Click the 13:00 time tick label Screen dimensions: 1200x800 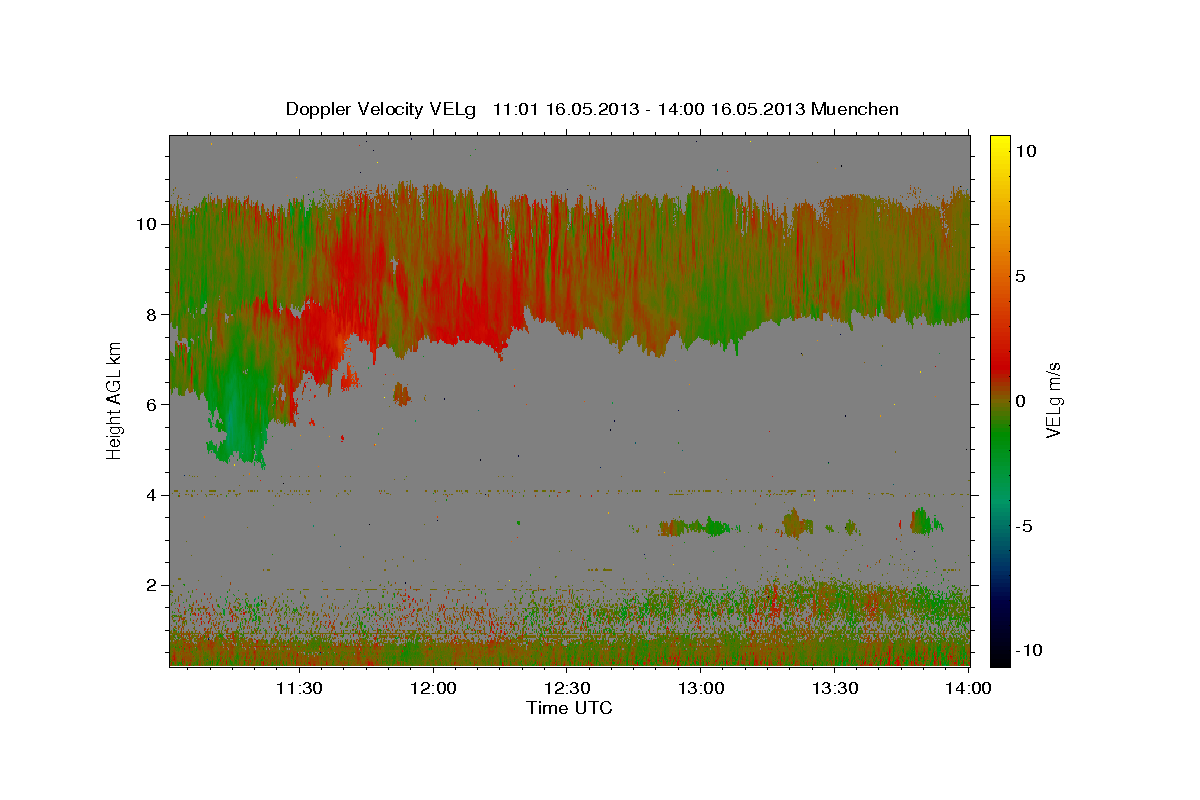tap(701, 688)
